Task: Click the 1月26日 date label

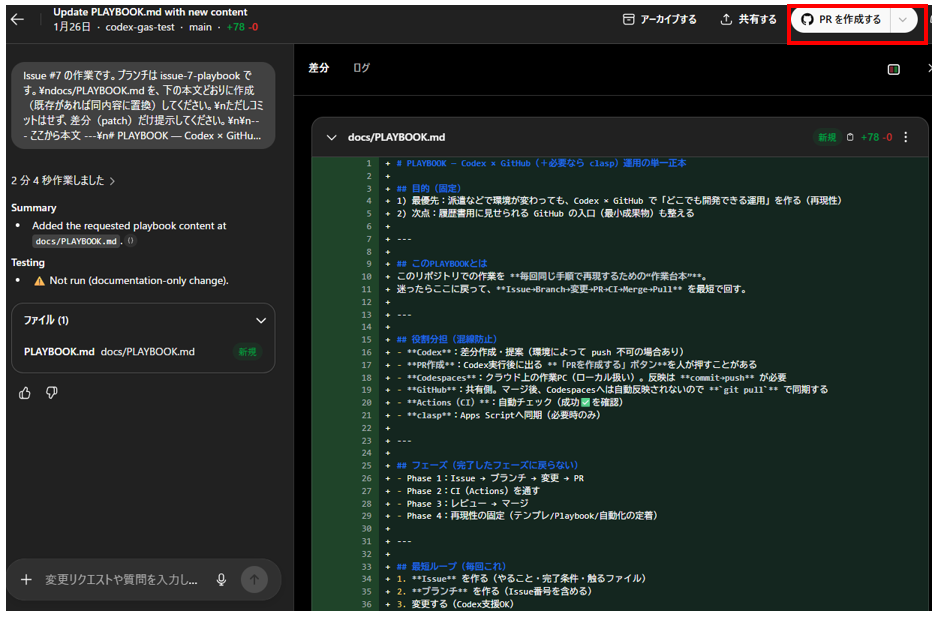Action: [72, 27]
